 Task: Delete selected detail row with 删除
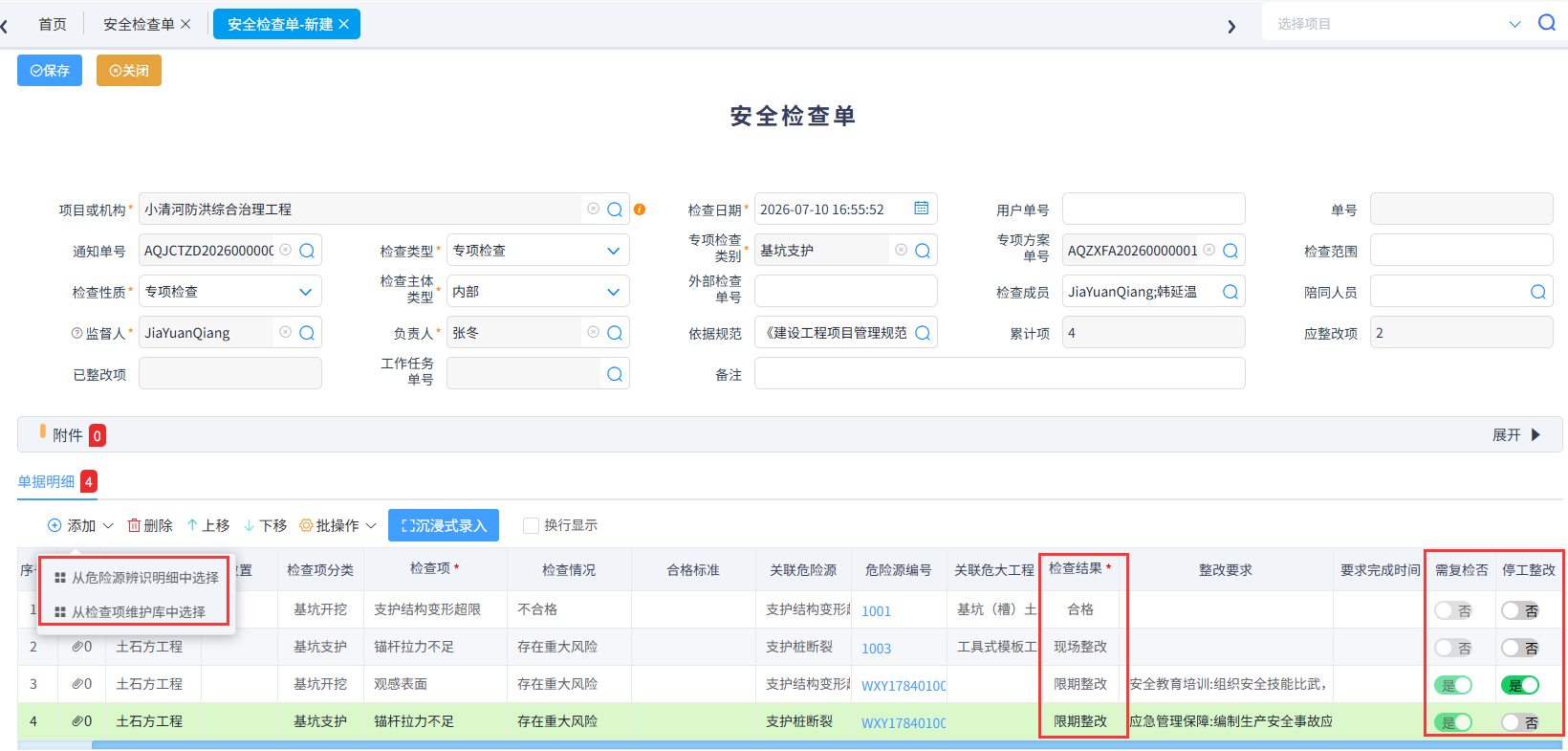150,525
